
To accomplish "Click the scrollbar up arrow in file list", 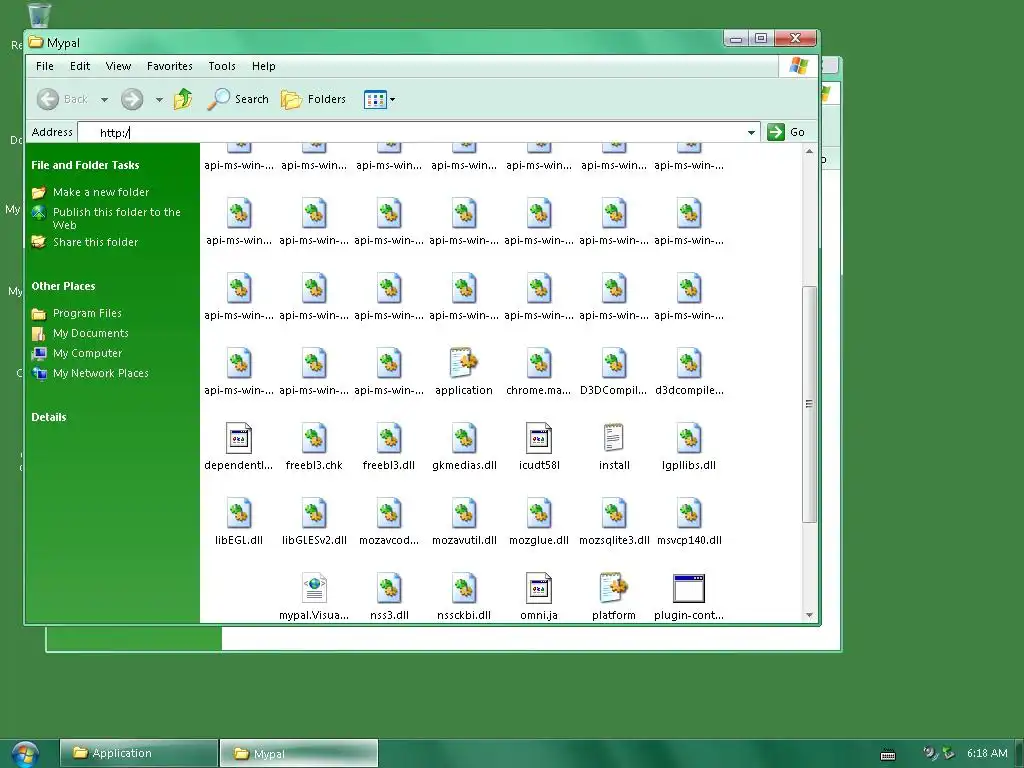I will tap(809, 152).
